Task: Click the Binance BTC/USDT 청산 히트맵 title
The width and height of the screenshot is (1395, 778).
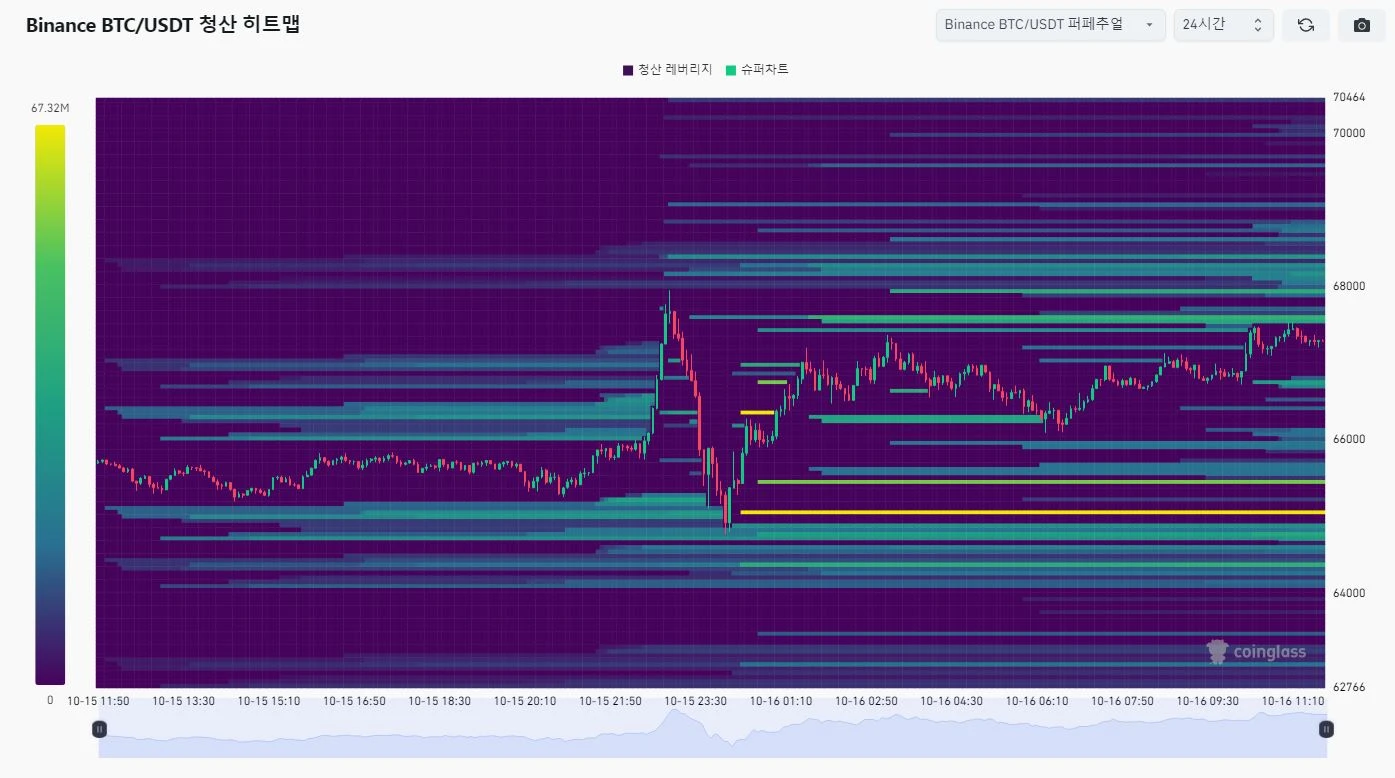Action: click(x=163, y=25)
